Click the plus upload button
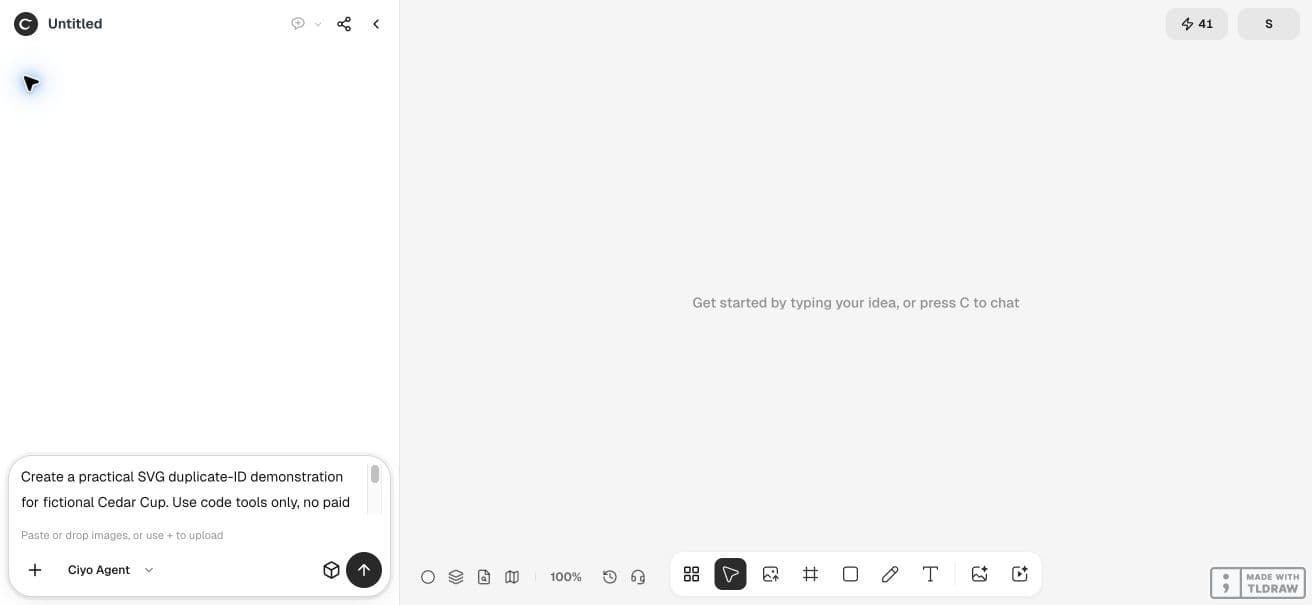This screenshot has width=1312, height=605. point(35,570)
